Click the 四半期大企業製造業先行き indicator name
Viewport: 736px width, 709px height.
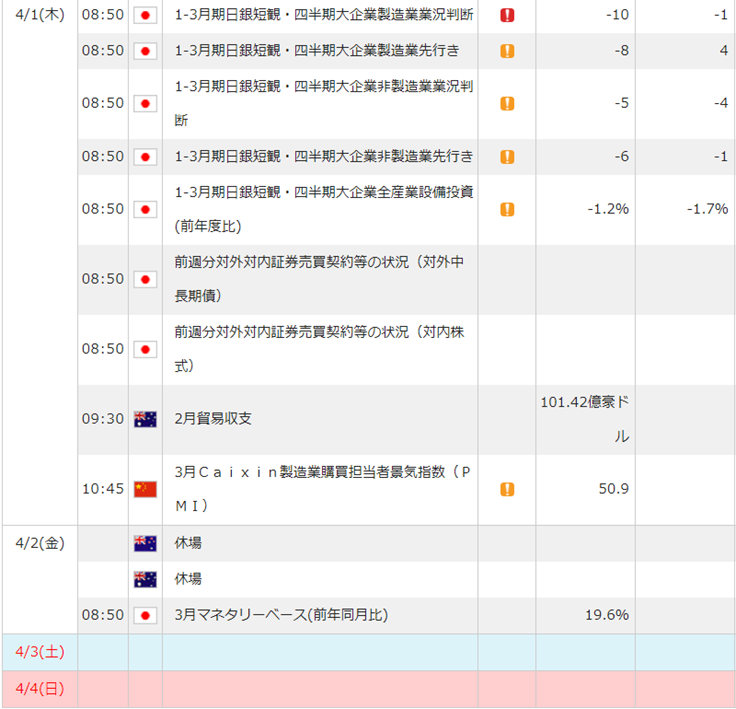click(x=317, y=51)
